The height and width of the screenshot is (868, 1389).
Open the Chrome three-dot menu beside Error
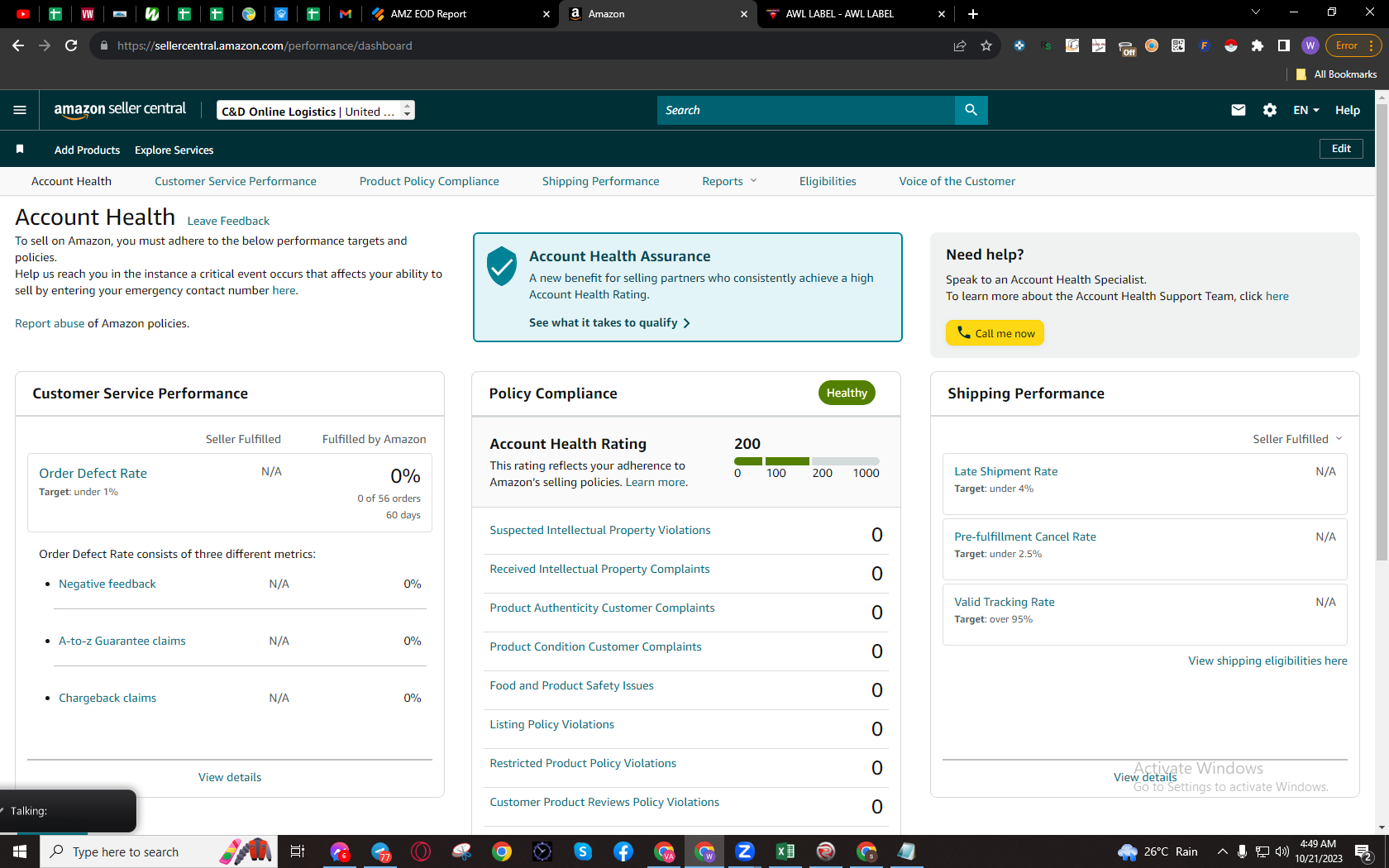(x=1372, y=45)
